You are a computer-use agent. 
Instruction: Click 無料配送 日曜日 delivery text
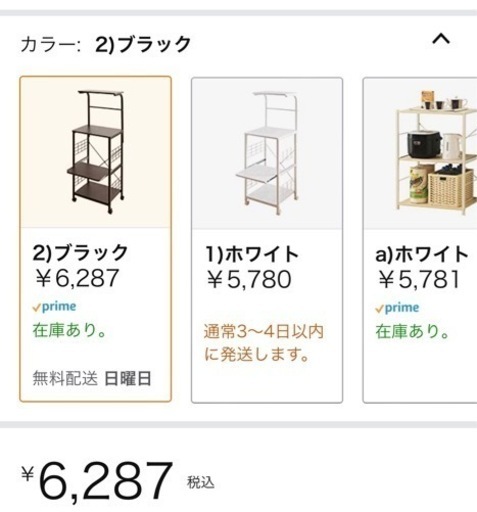coord(92,379)
